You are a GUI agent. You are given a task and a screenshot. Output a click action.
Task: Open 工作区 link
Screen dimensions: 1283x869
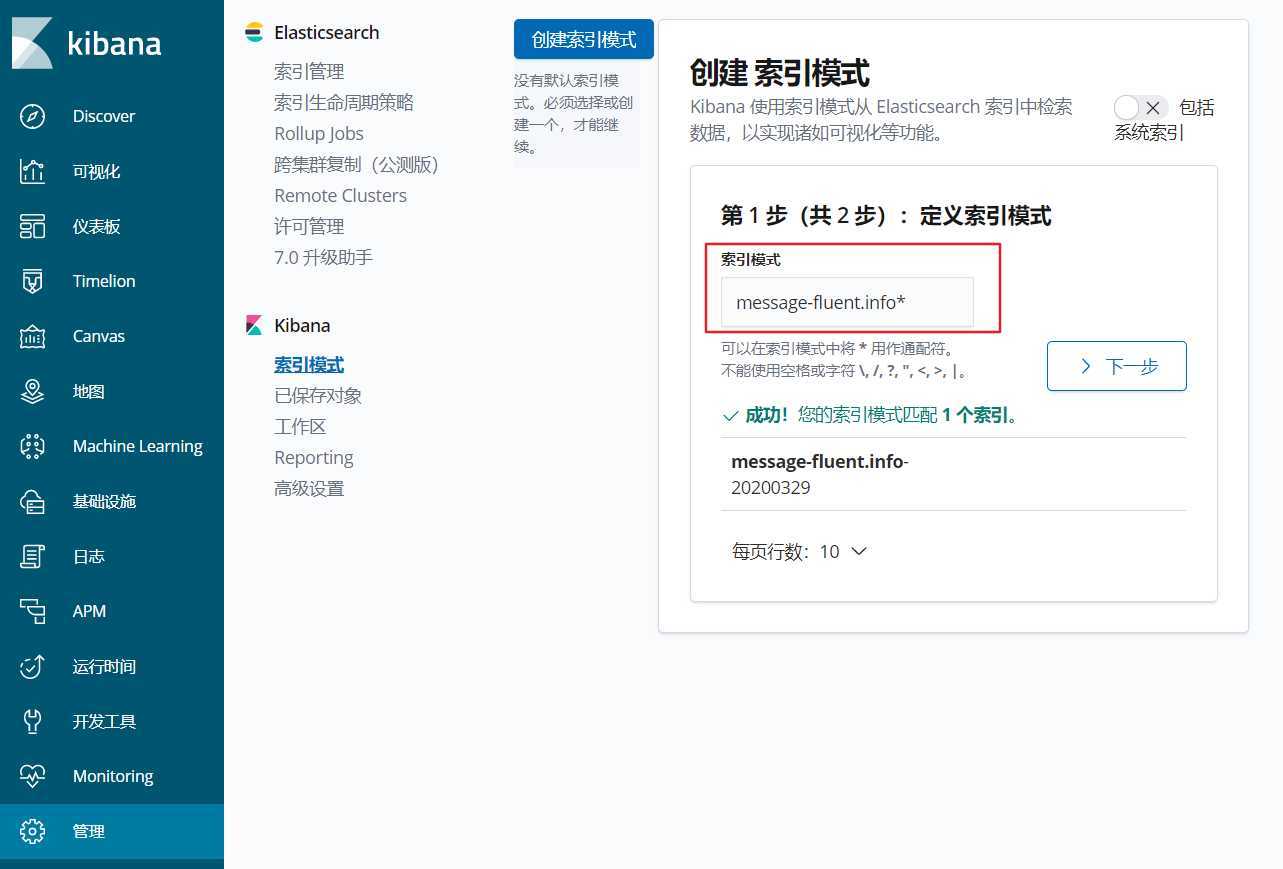(x=300, y=427)
